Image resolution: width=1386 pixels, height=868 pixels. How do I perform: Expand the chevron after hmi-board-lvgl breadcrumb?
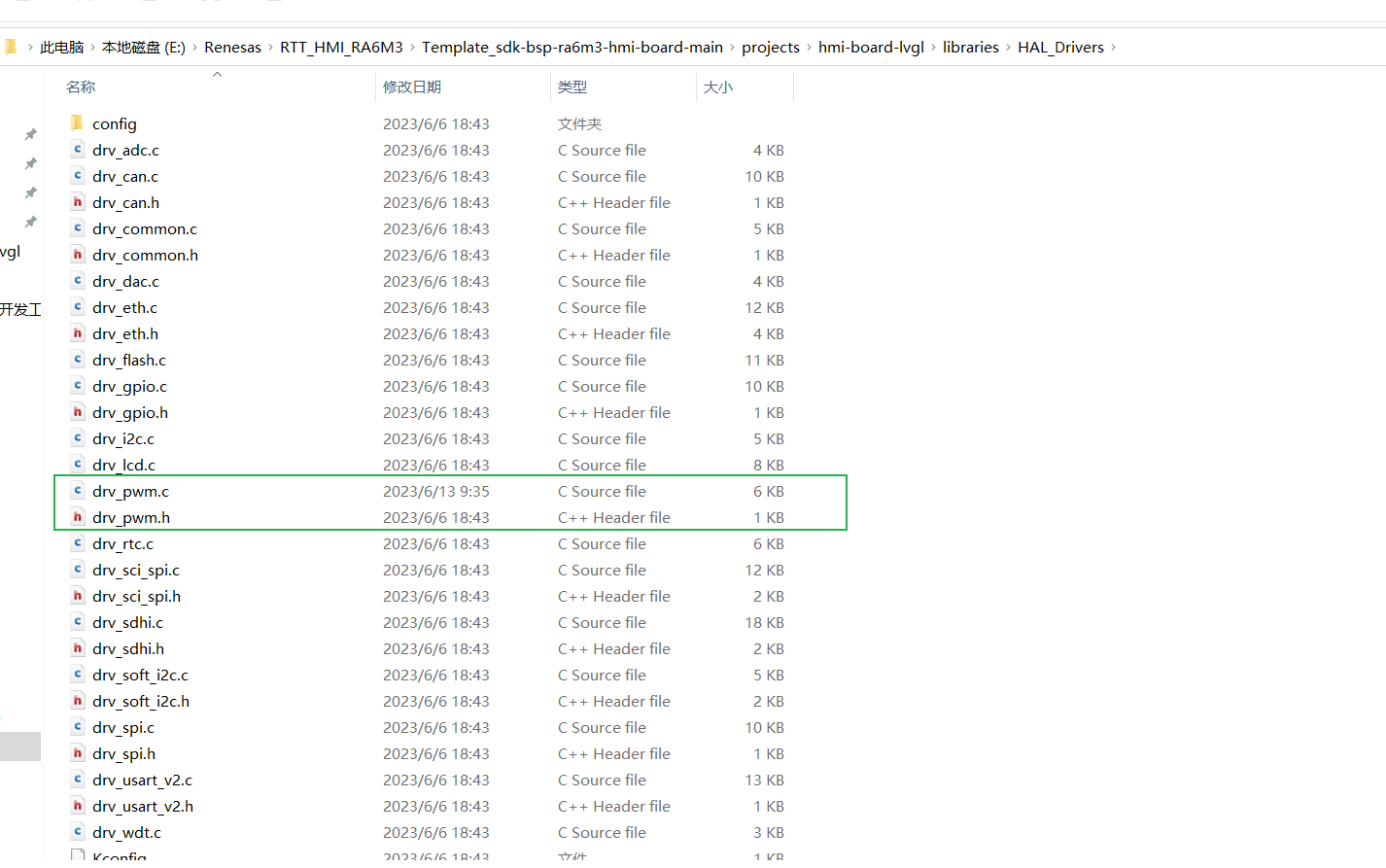933,48
